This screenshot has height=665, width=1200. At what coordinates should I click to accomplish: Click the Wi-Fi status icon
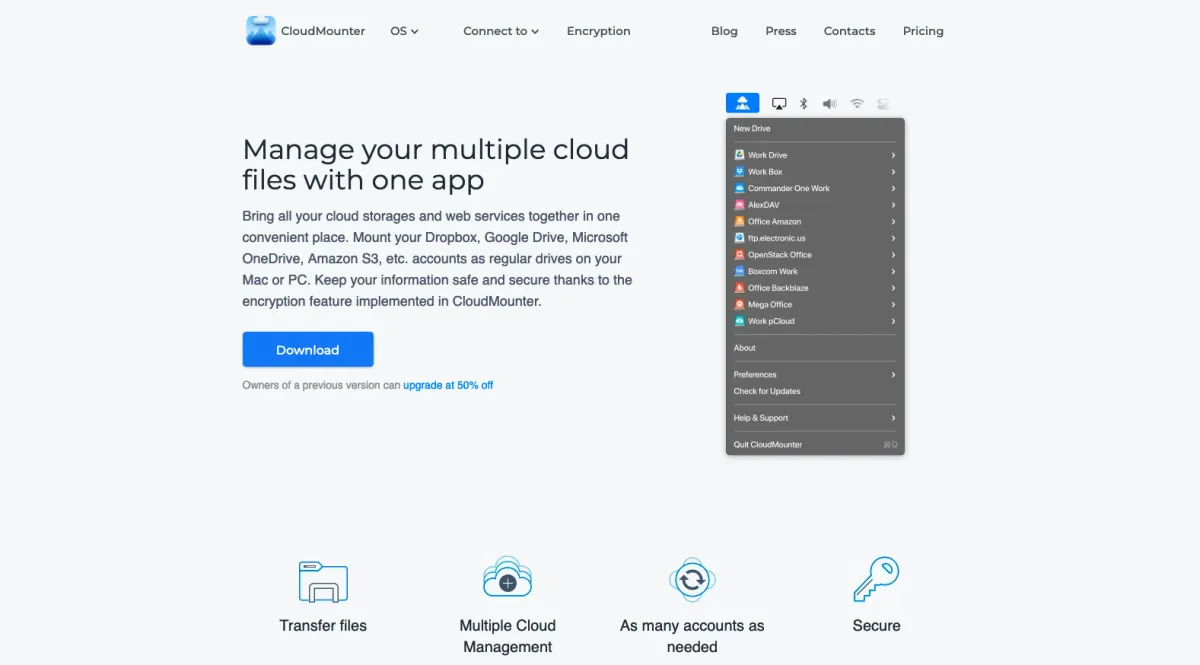coord(857,103)
